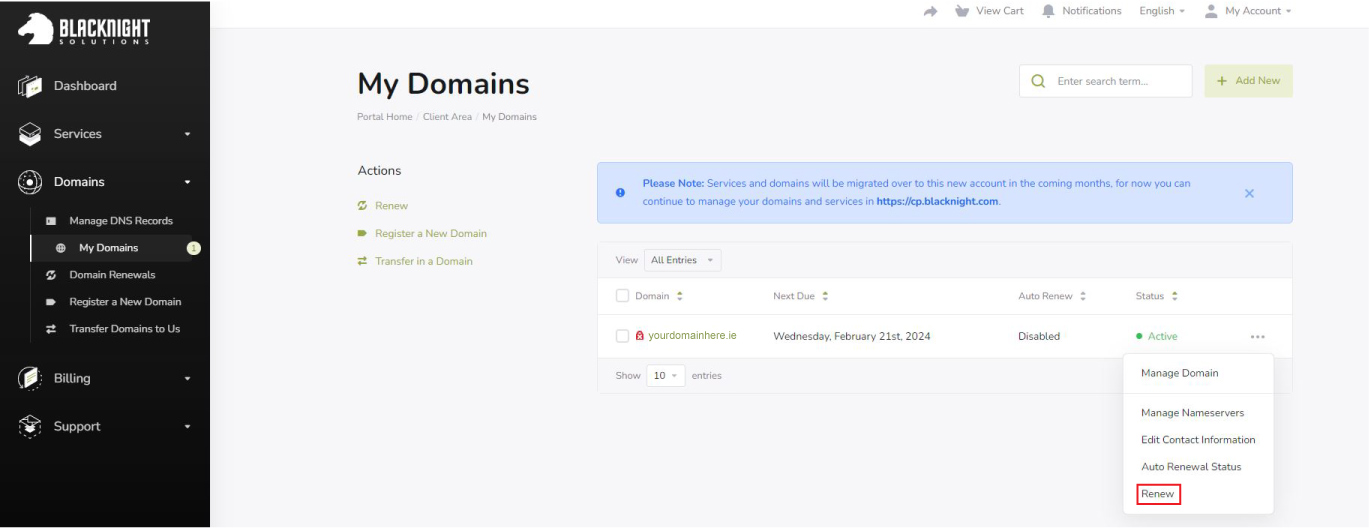This screenshot has height=528, width=1369.
Task: Click the My Domains globe icon
Action: click(x=60, y=248)
